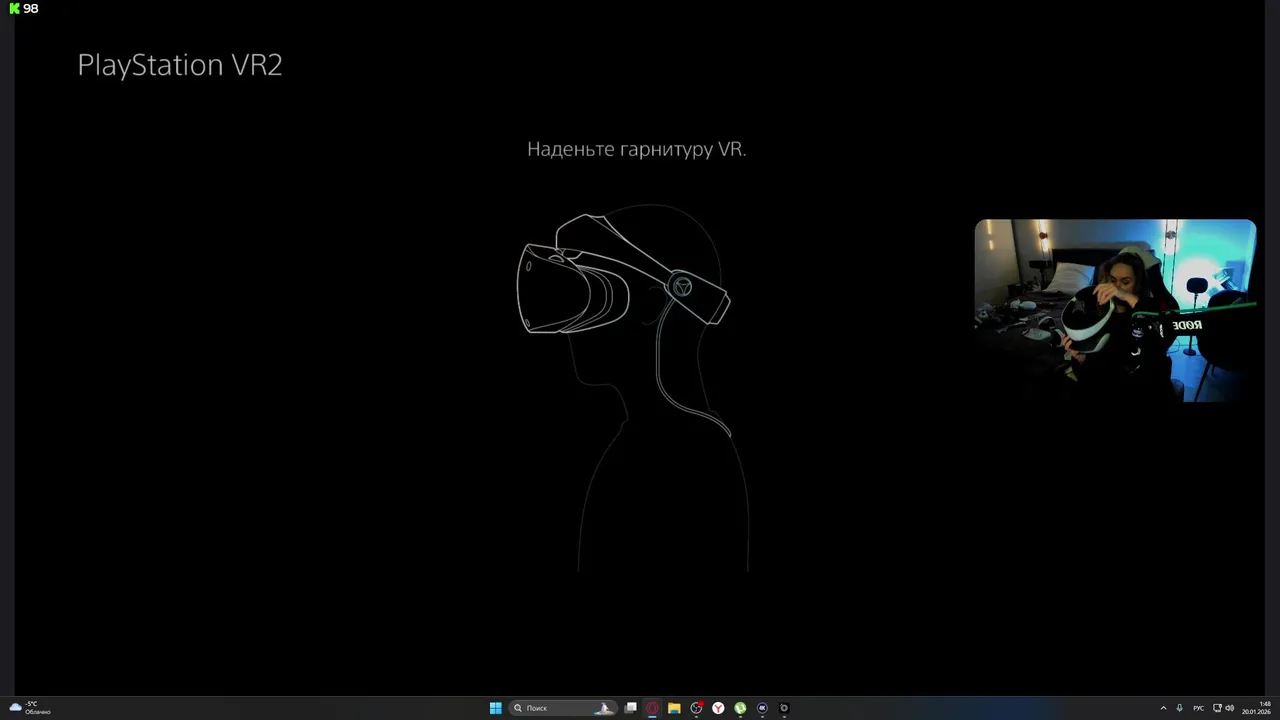
Task: Click the PlayStation VR2 title text
Action: tap(180, 65)
